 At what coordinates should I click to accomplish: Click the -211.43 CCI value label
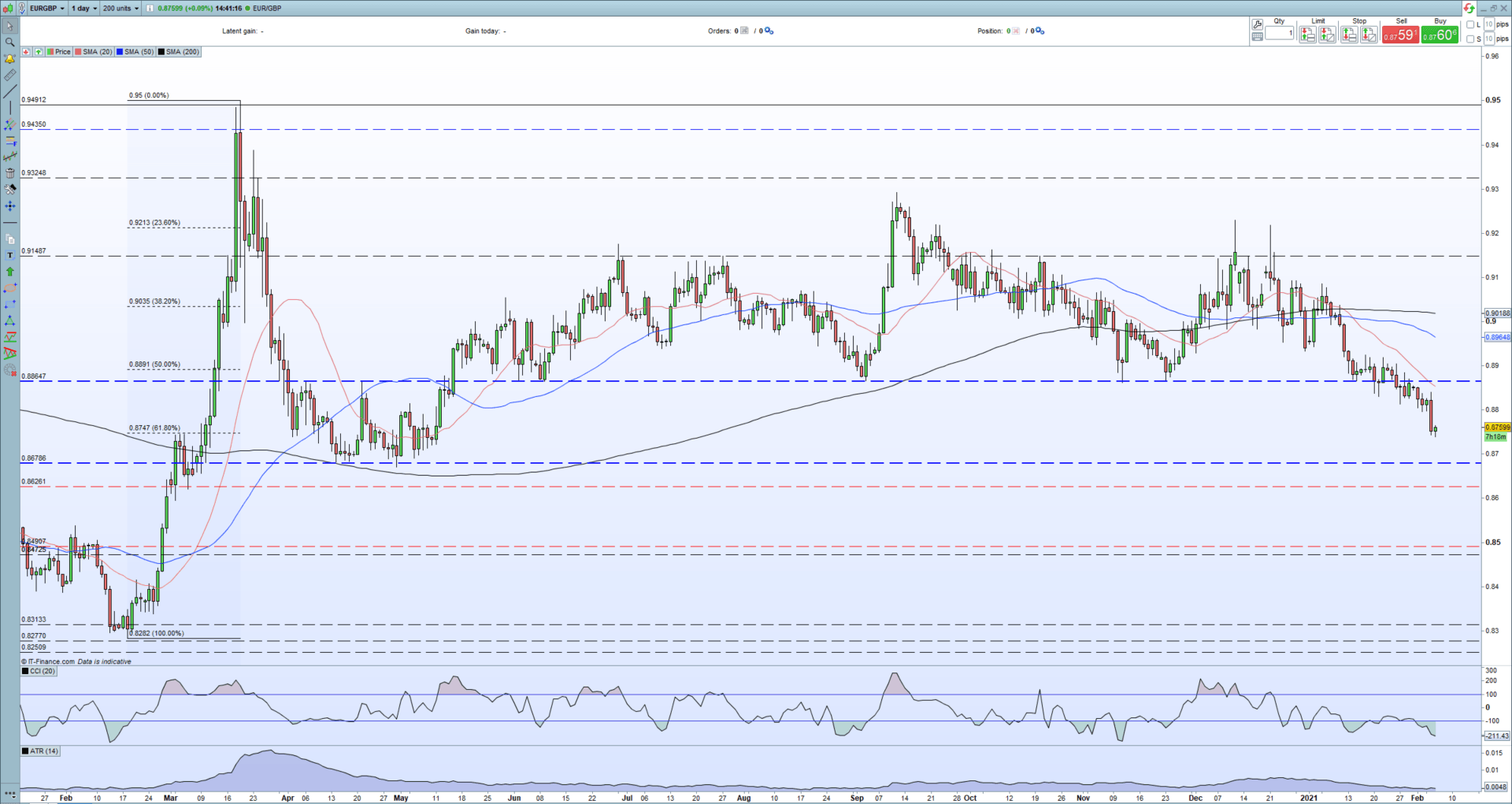pyautogui.click(x=1497, y=736)
